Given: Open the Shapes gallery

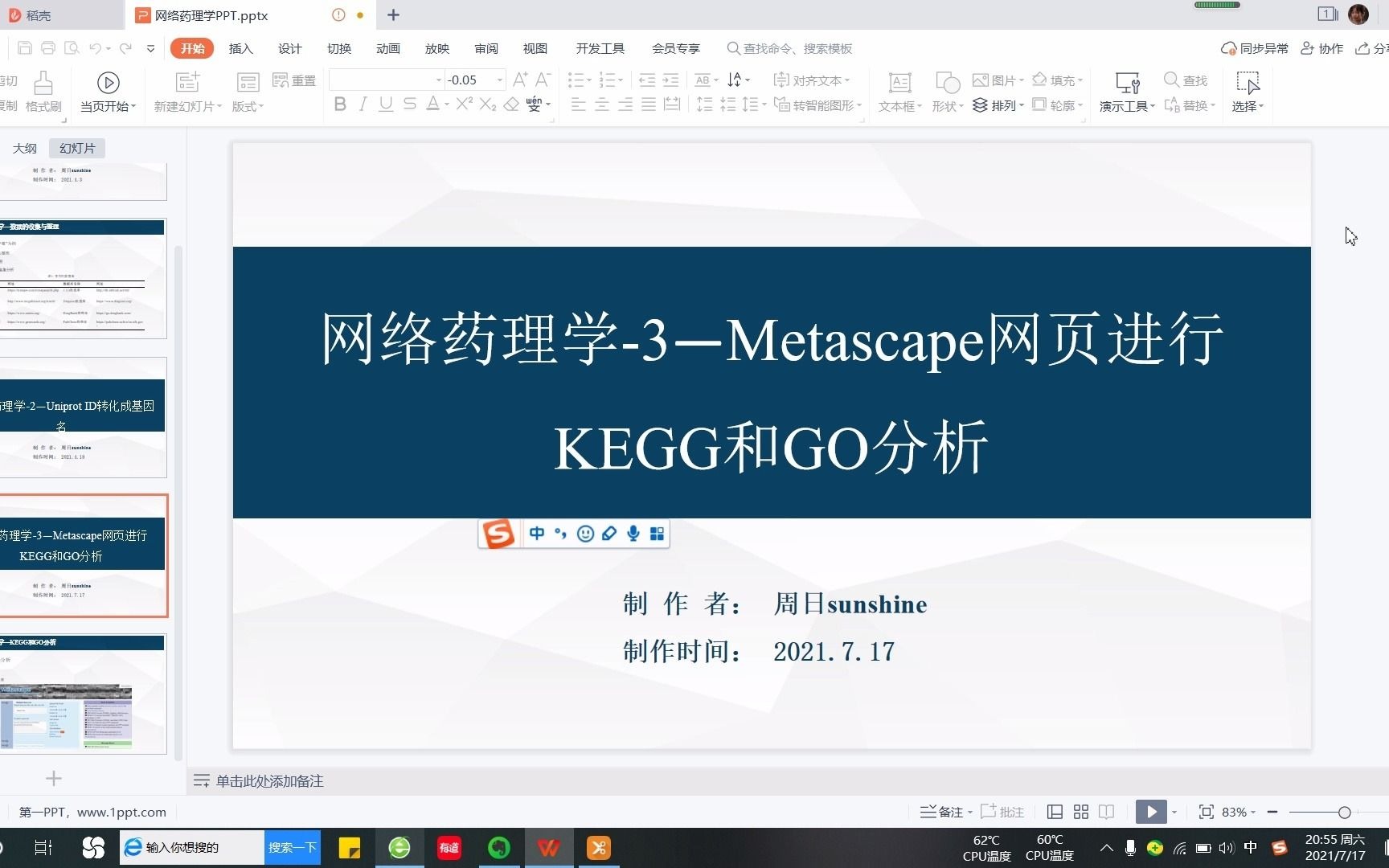Looking at the screenshot, I should (x=948, y=92).
